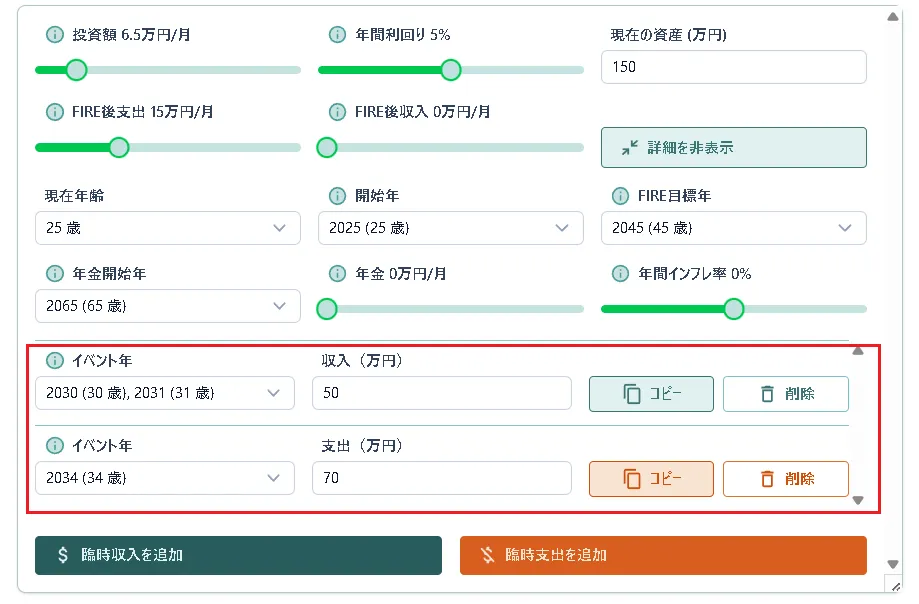Open event year dropdown showing 2034 (34 歳)
This screenshot has height=604, width=919.
165,478
